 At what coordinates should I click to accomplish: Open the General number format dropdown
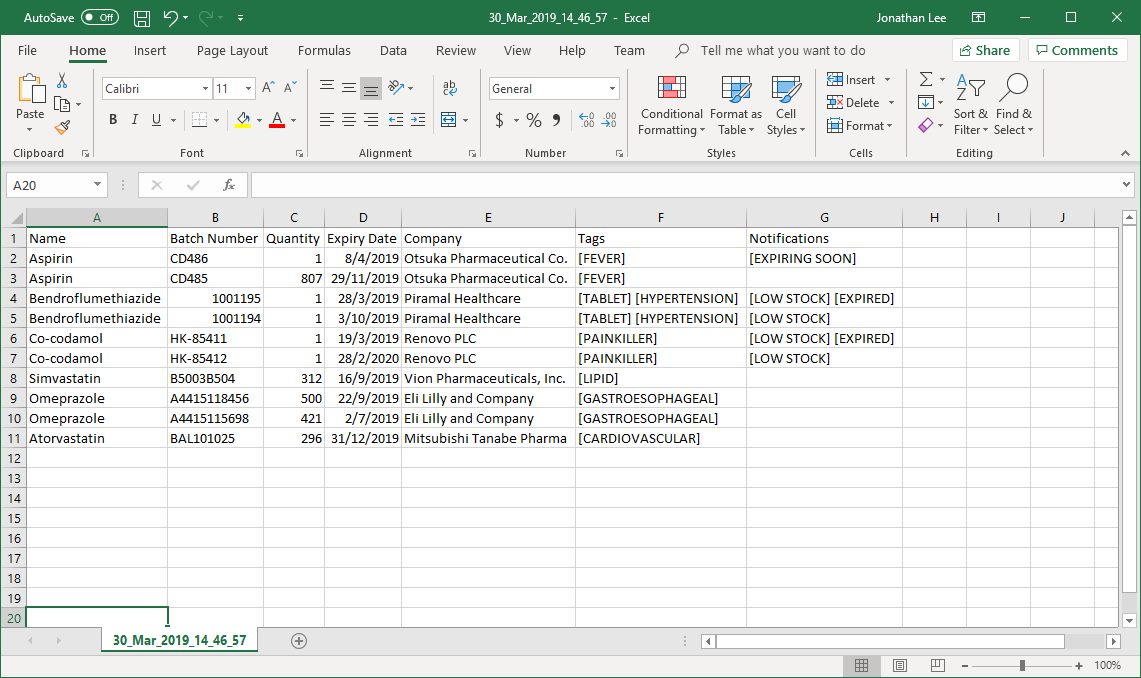coord(613,89)
